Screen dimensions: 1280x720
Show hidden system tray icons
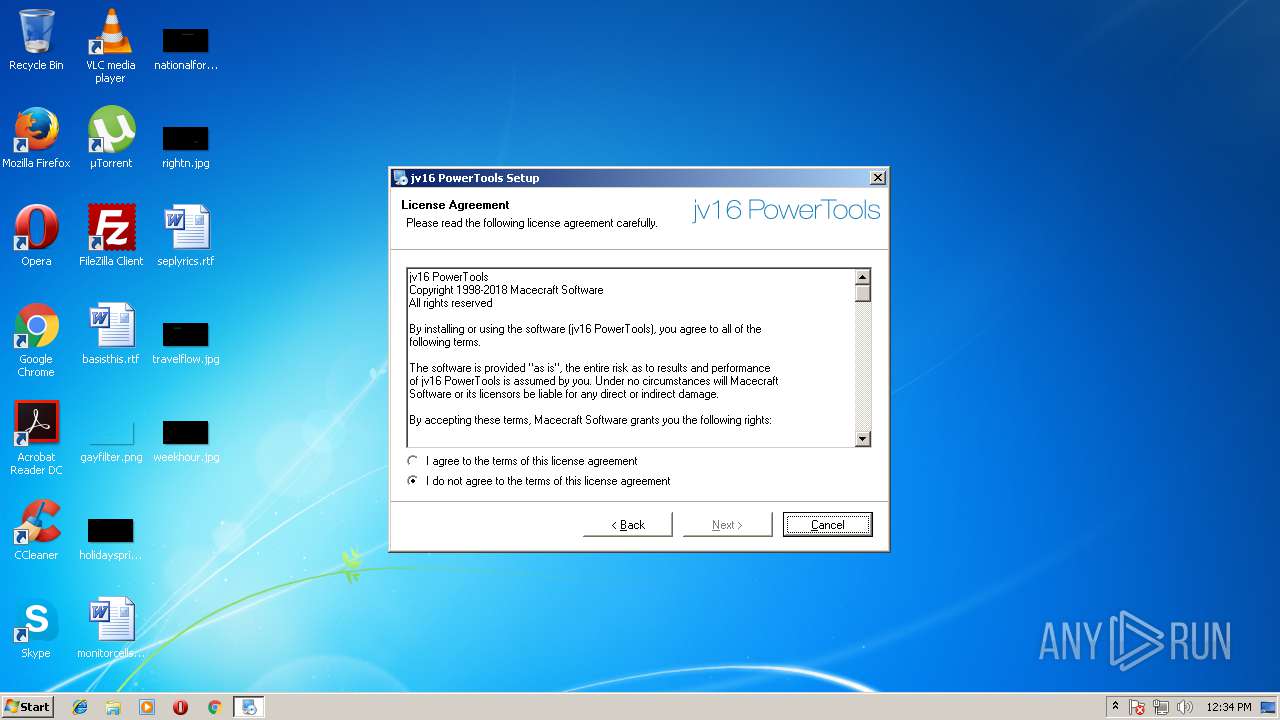1115,707
